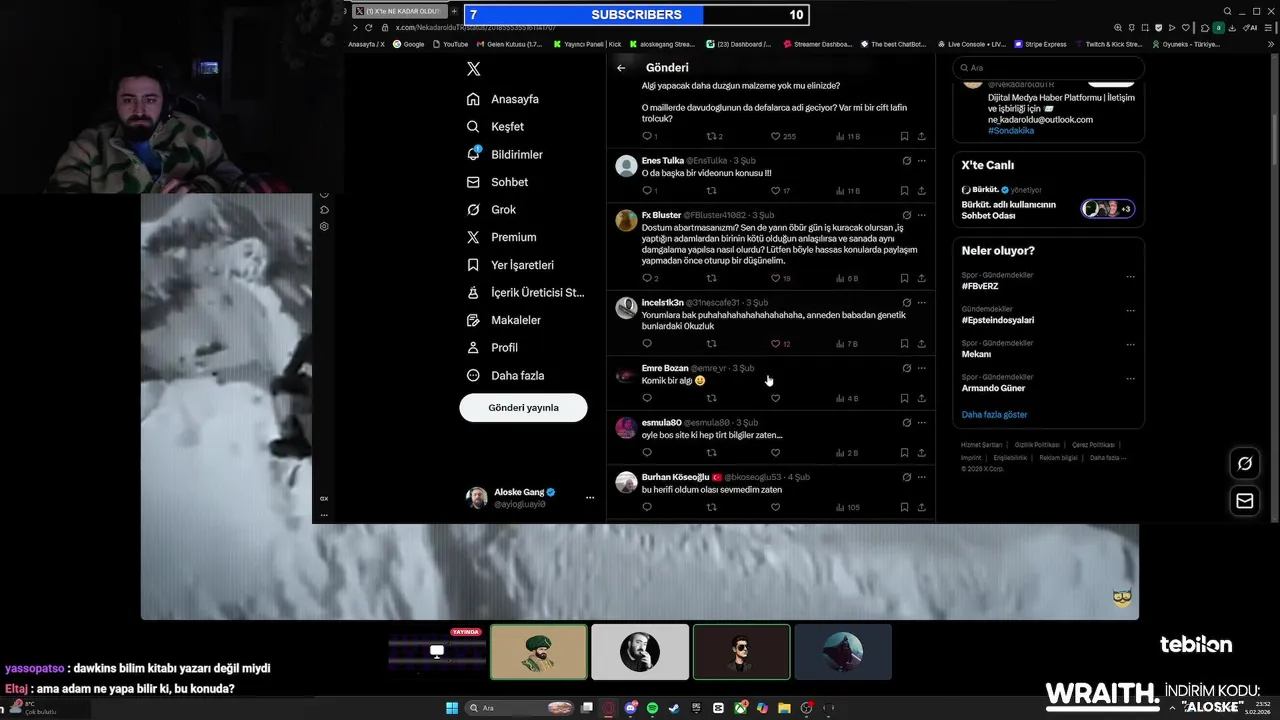Open the floating messages envelope button
Image resolution: width=1280 pixels, height=720 pixels.
pos(1245,501)
